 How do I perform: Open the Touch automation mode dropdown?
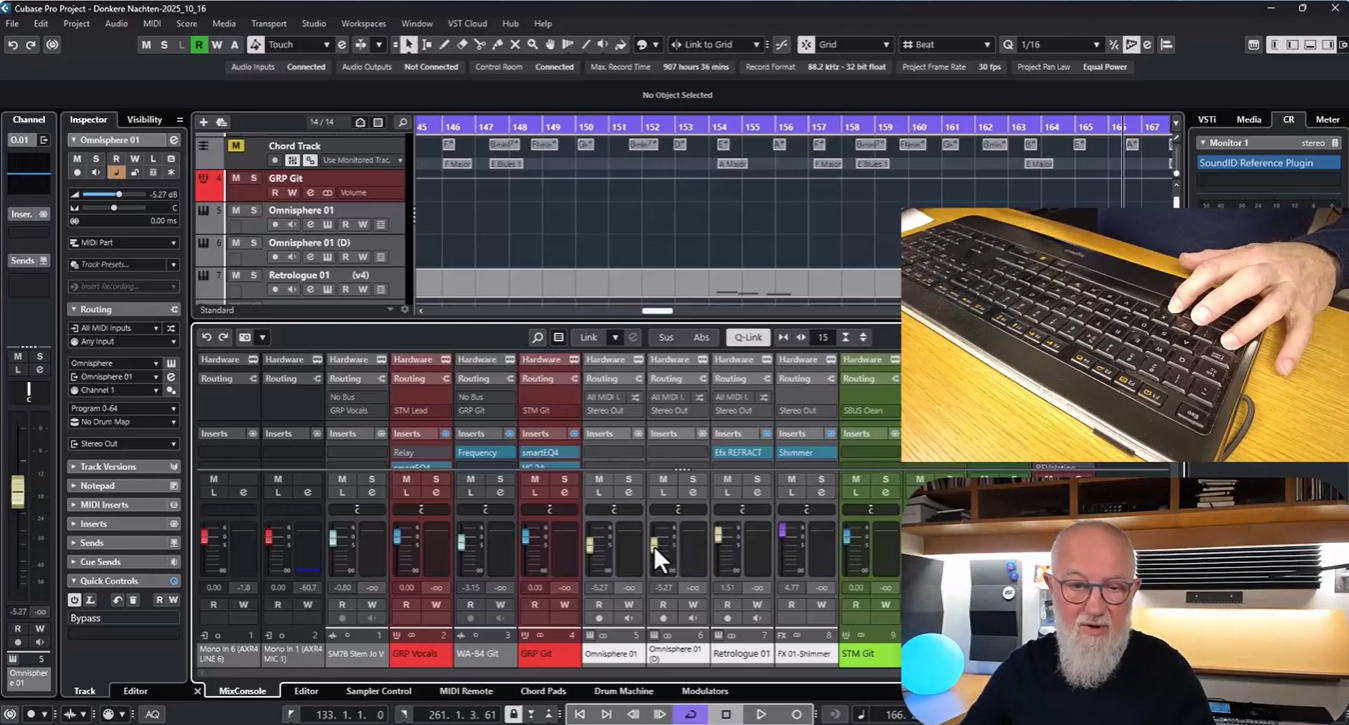point(298,45)
